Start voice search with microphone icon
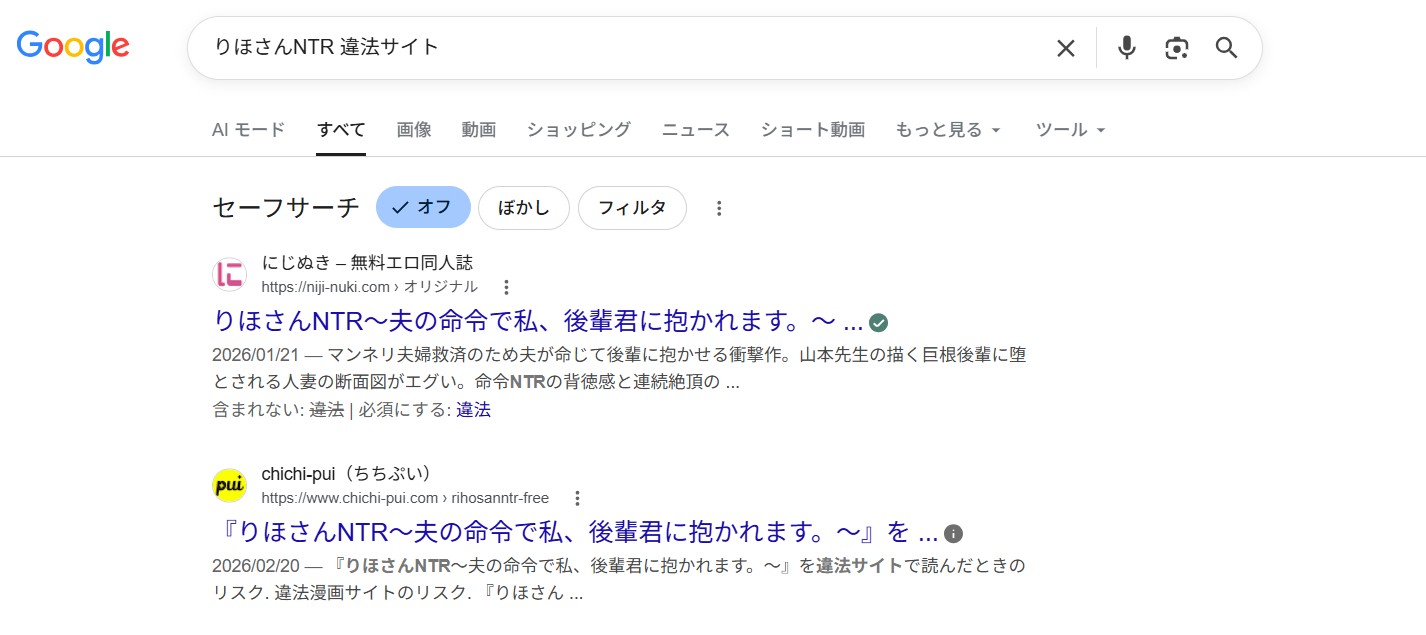This screenshot has width=1426, height=635. coord(1127,48)
